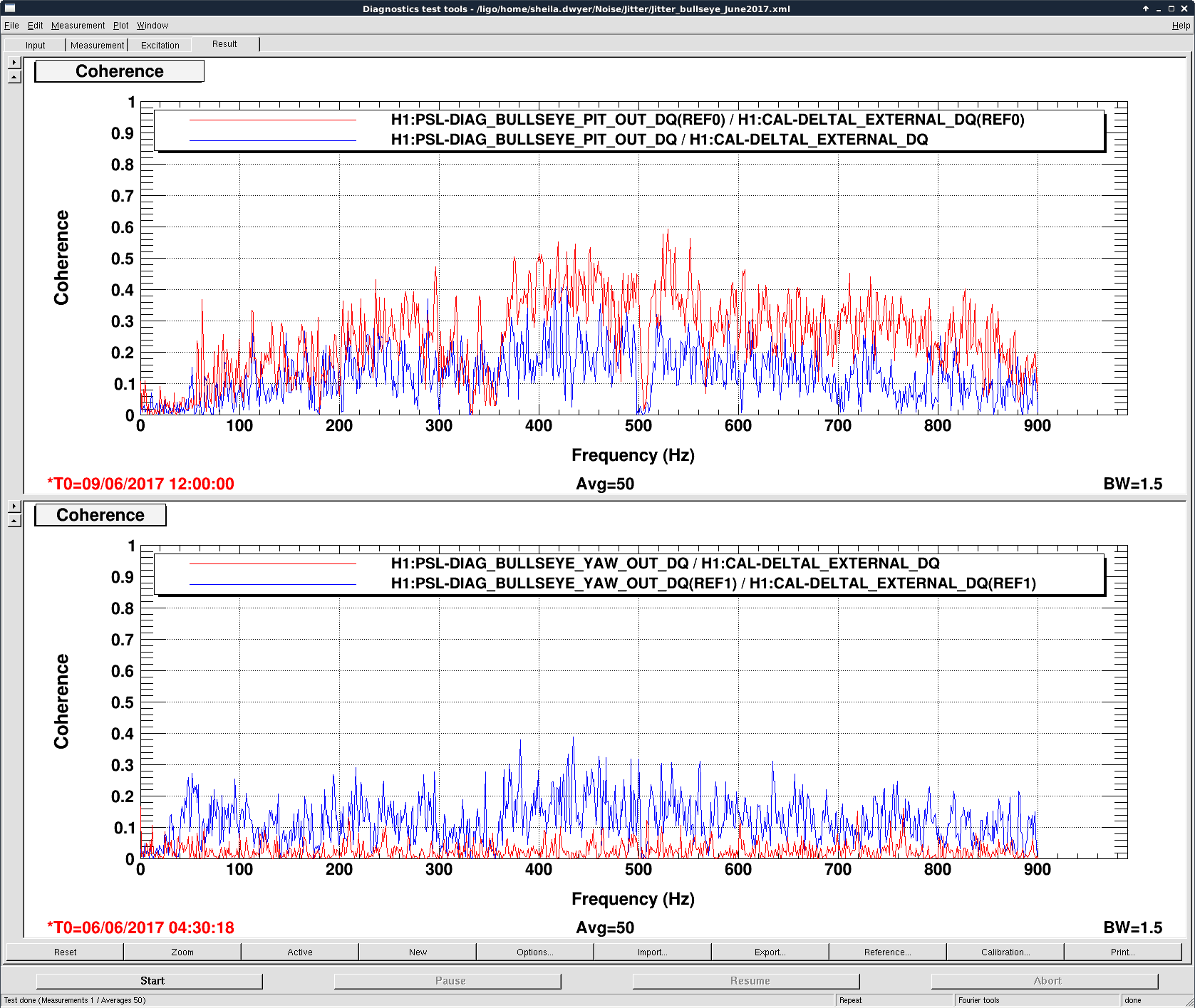1195x1008 pixels.
Task: Switch to the Excitation tab
Action: point(160,46)
